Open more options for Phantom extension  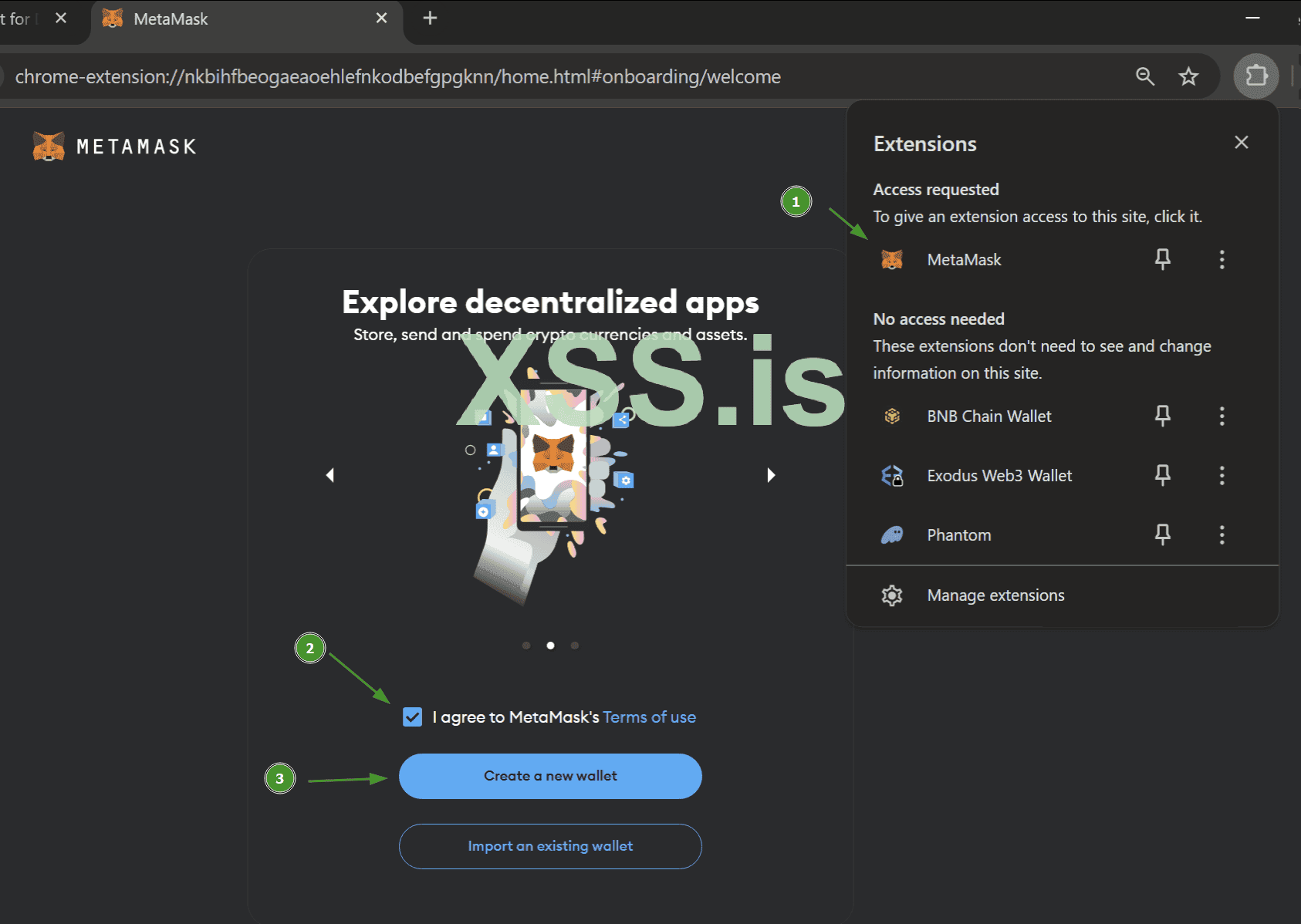[x=1222, y=535]
